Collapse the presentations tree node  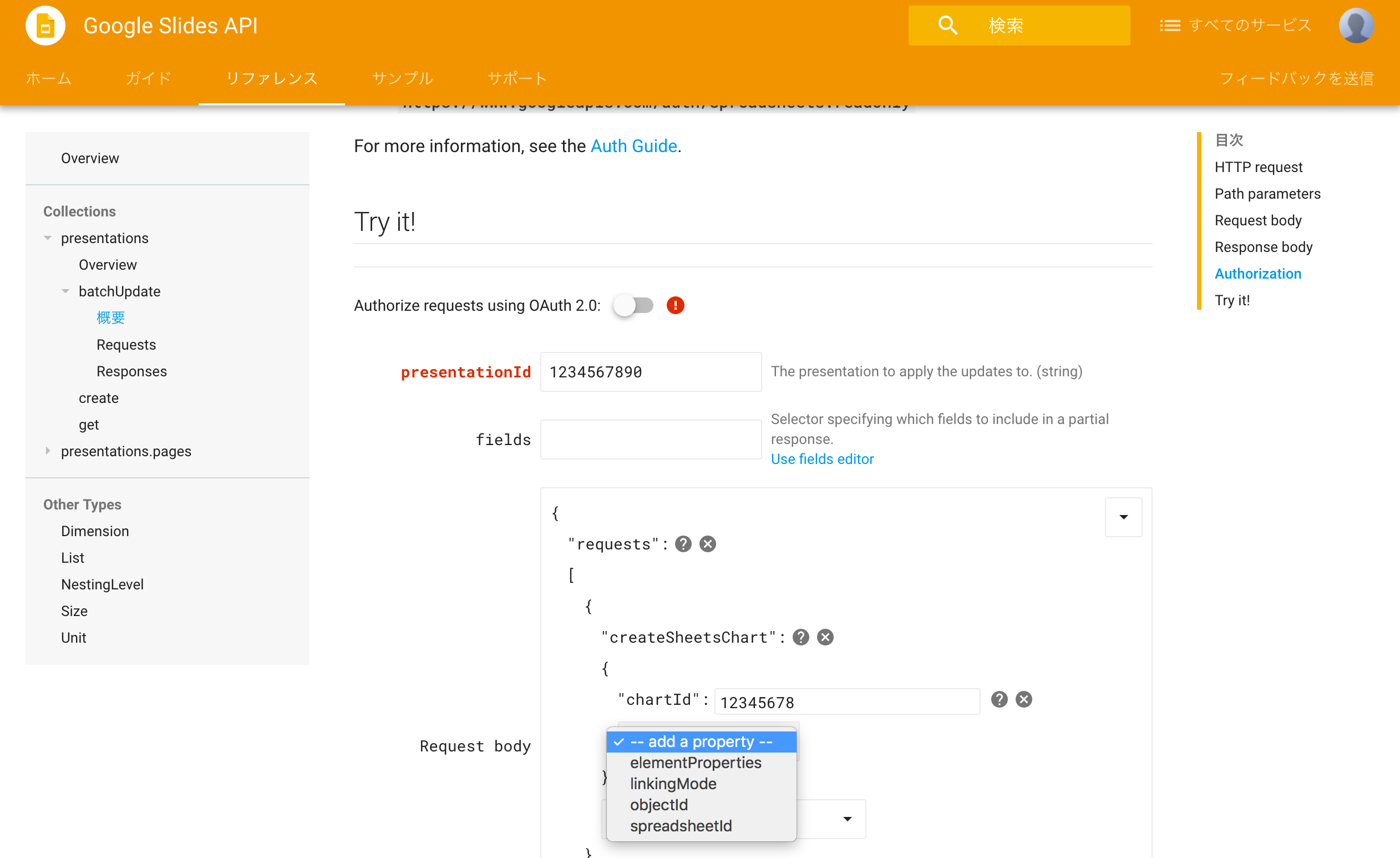click(x=48, y=238)
